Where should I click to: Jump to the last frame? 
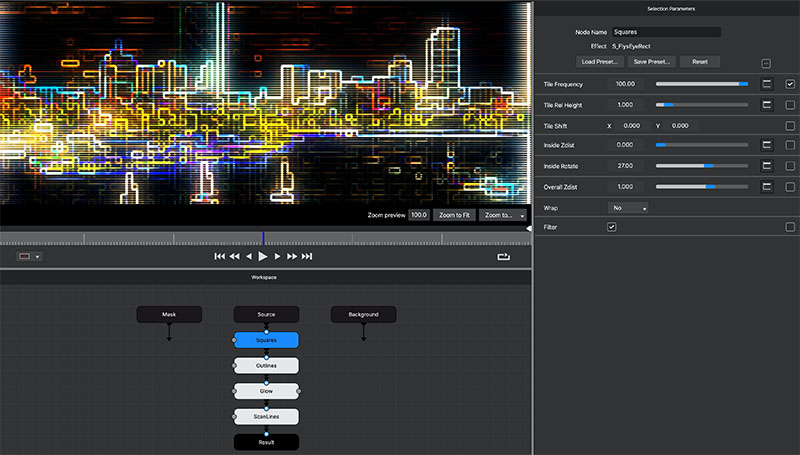(x=308, y=257)
